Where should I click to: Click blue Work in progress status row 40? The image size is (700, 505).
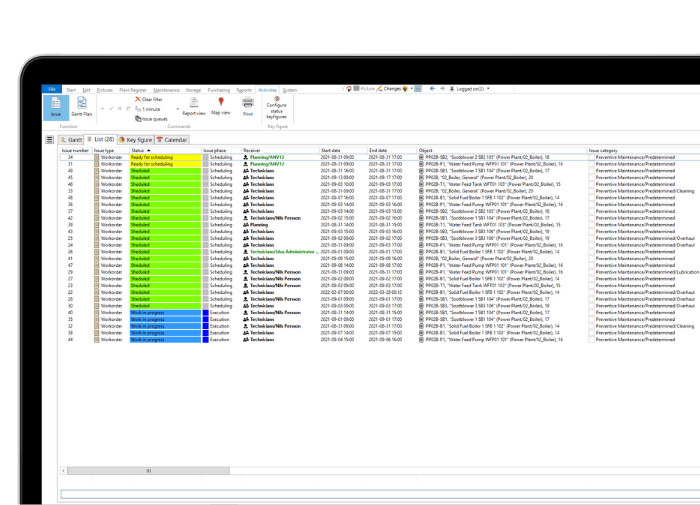165,313
